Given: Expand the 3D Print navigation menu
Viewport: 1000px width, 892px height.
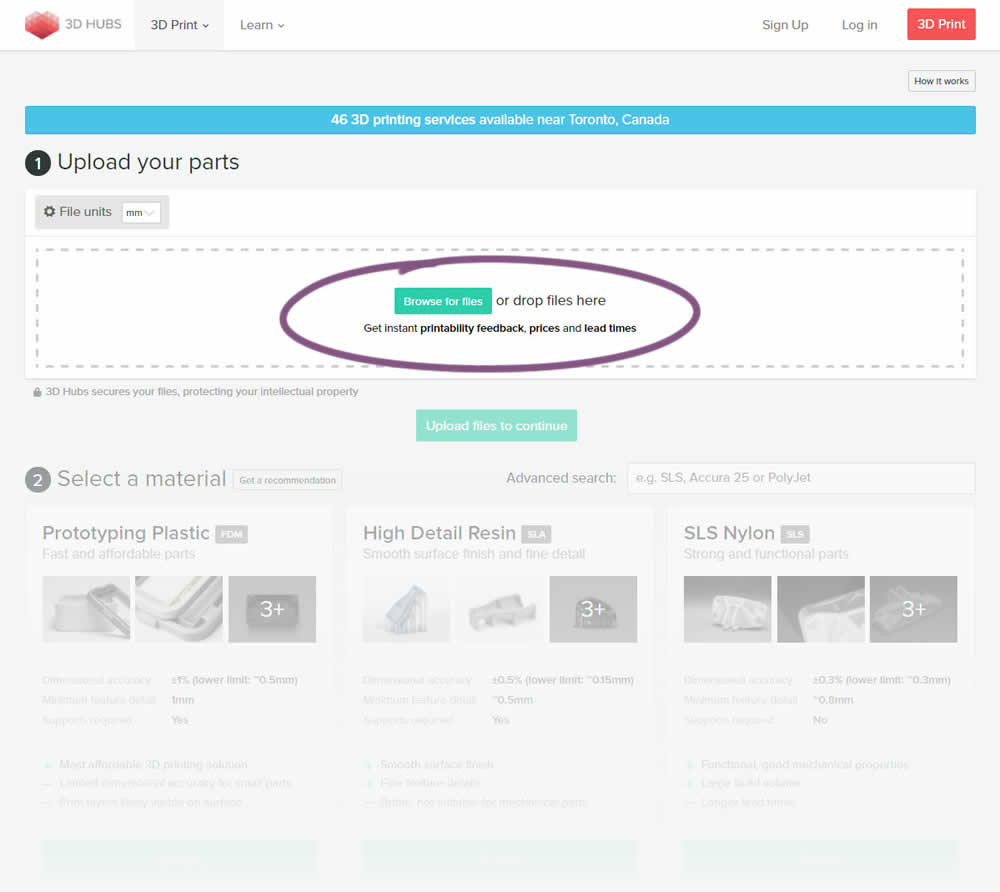Looking at the screenshot, I should (179, 25).
